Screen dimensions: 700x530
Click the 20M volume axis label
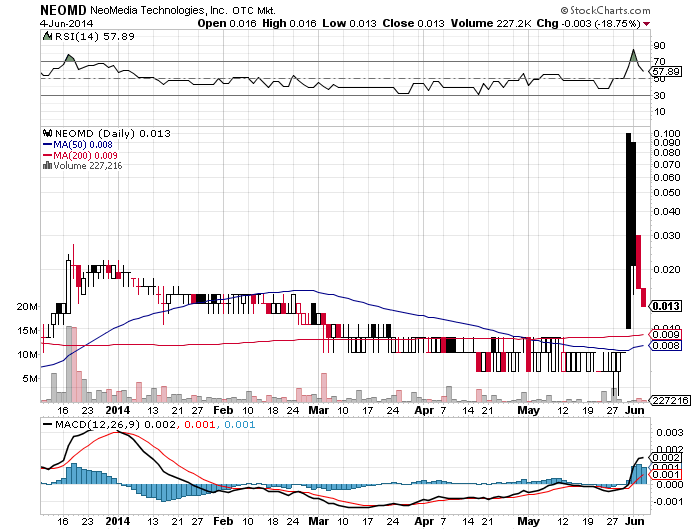click(x=27, y=307)
